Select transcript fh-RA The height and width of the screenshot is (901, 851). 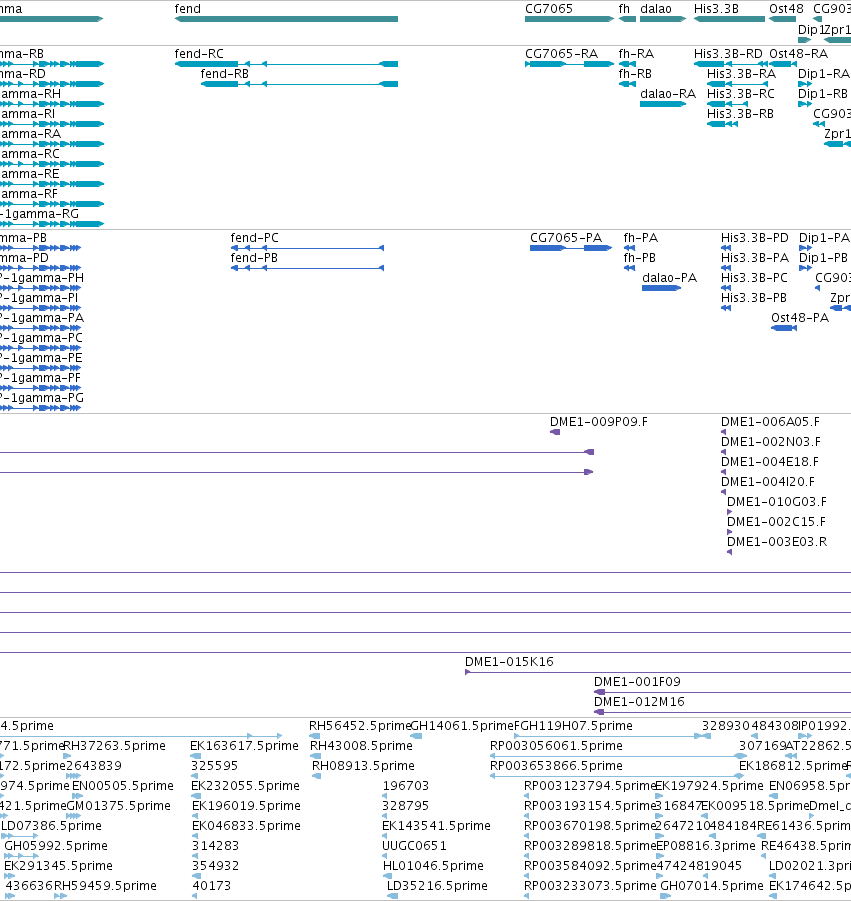[627, 64]
